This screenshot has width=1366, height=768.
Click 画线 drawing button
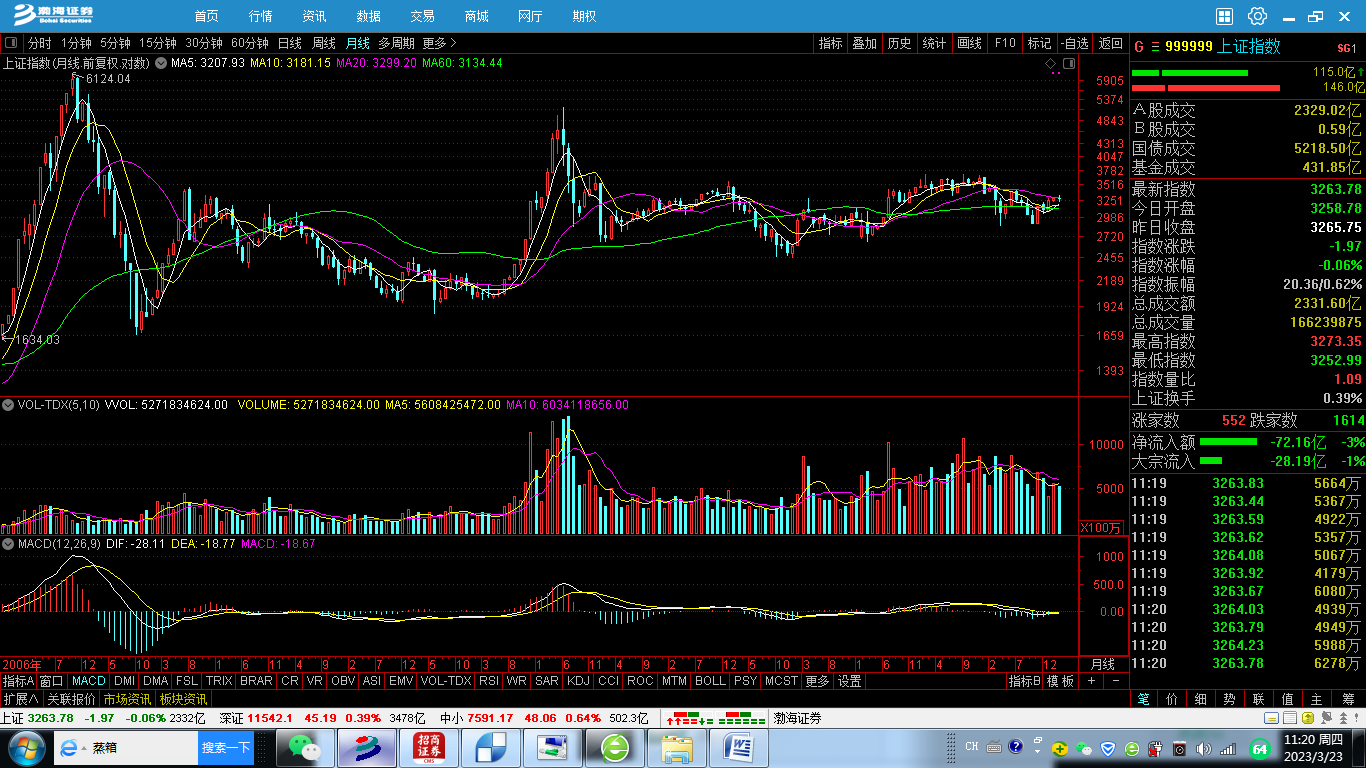click(x=970, y=43)
